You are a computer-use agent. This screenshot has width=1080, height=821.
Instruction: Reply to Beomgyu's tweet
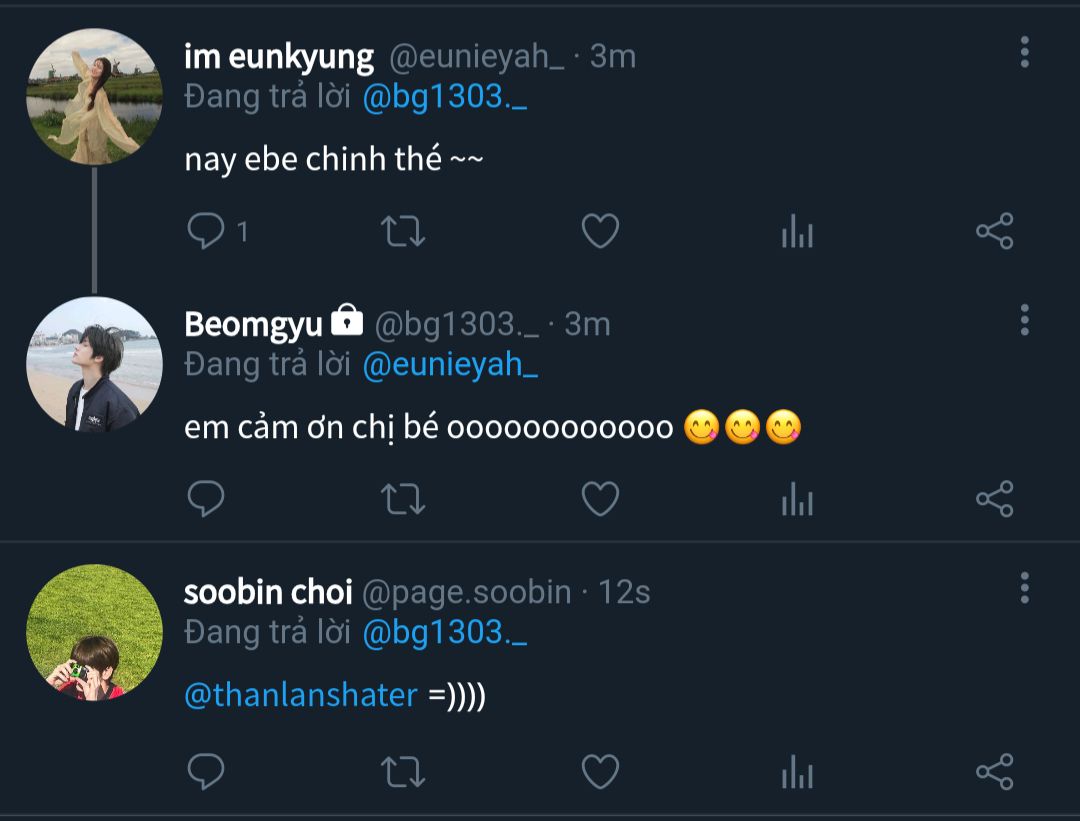point(206,498)
